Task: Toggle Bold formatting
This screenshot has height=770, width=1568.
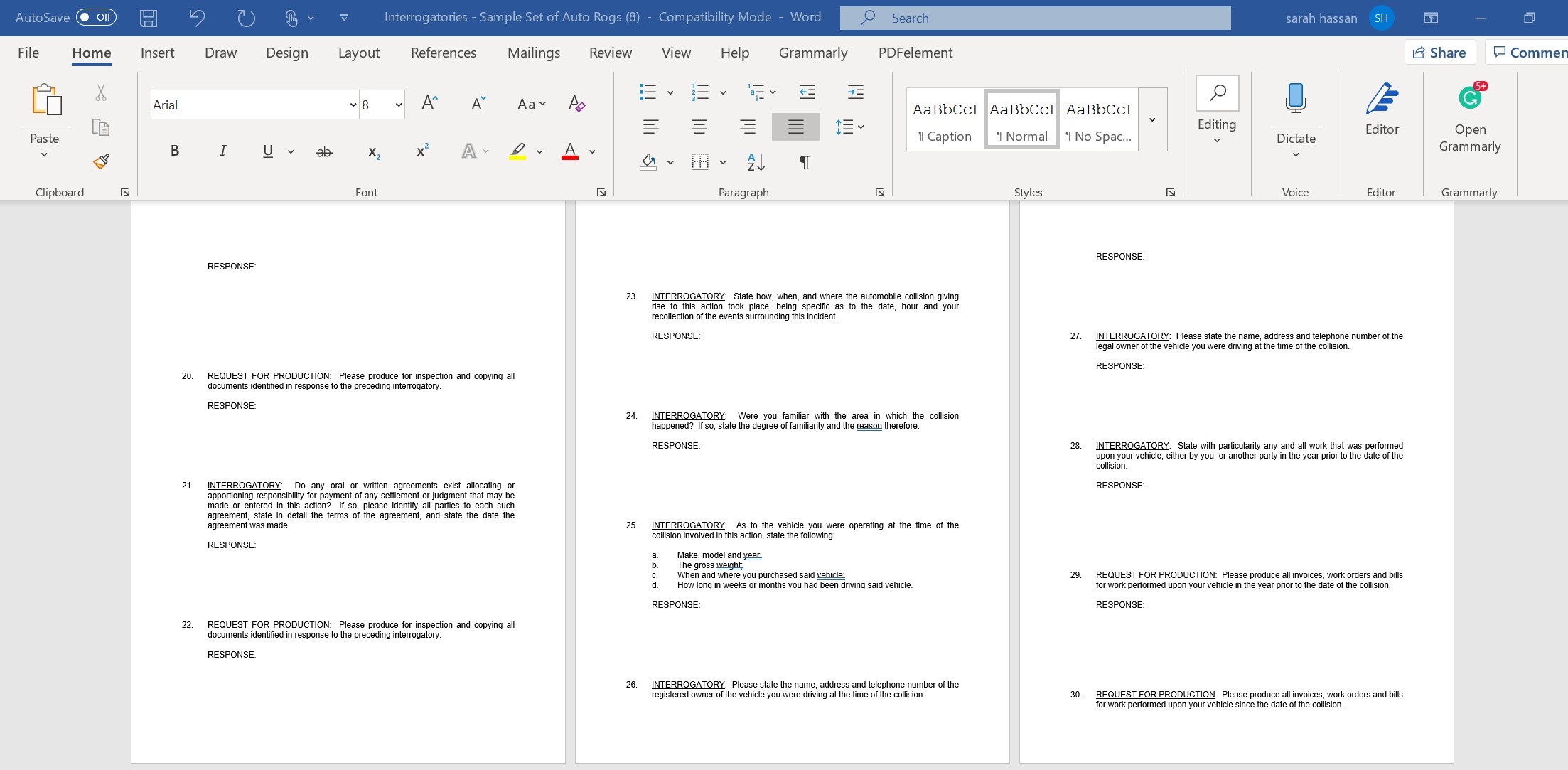Action: [x=175, y=151]
